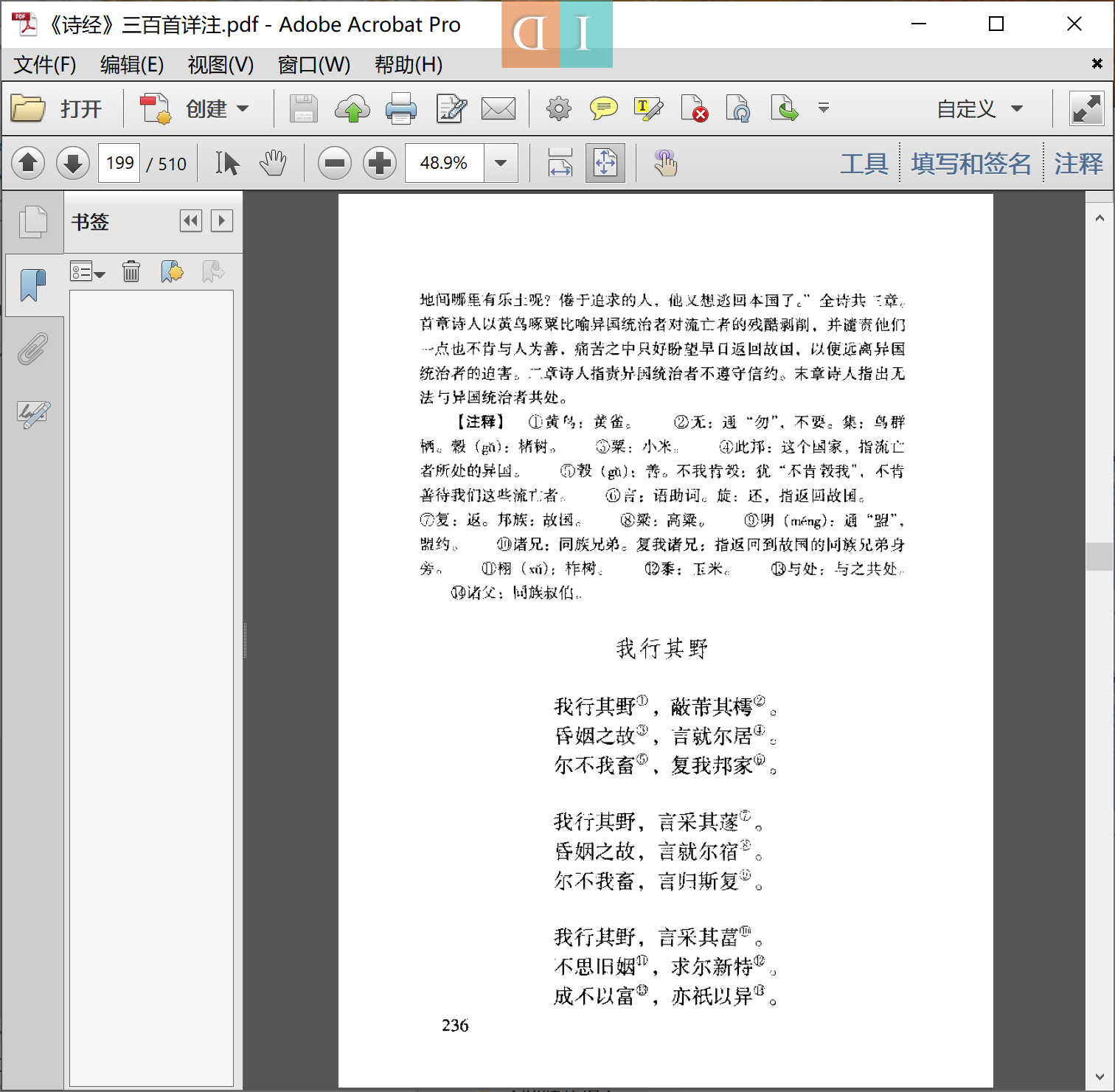Go to the next page with the down arrow
The image size is (1115, 1092).
pyautogui.click(x=72, y=163)
